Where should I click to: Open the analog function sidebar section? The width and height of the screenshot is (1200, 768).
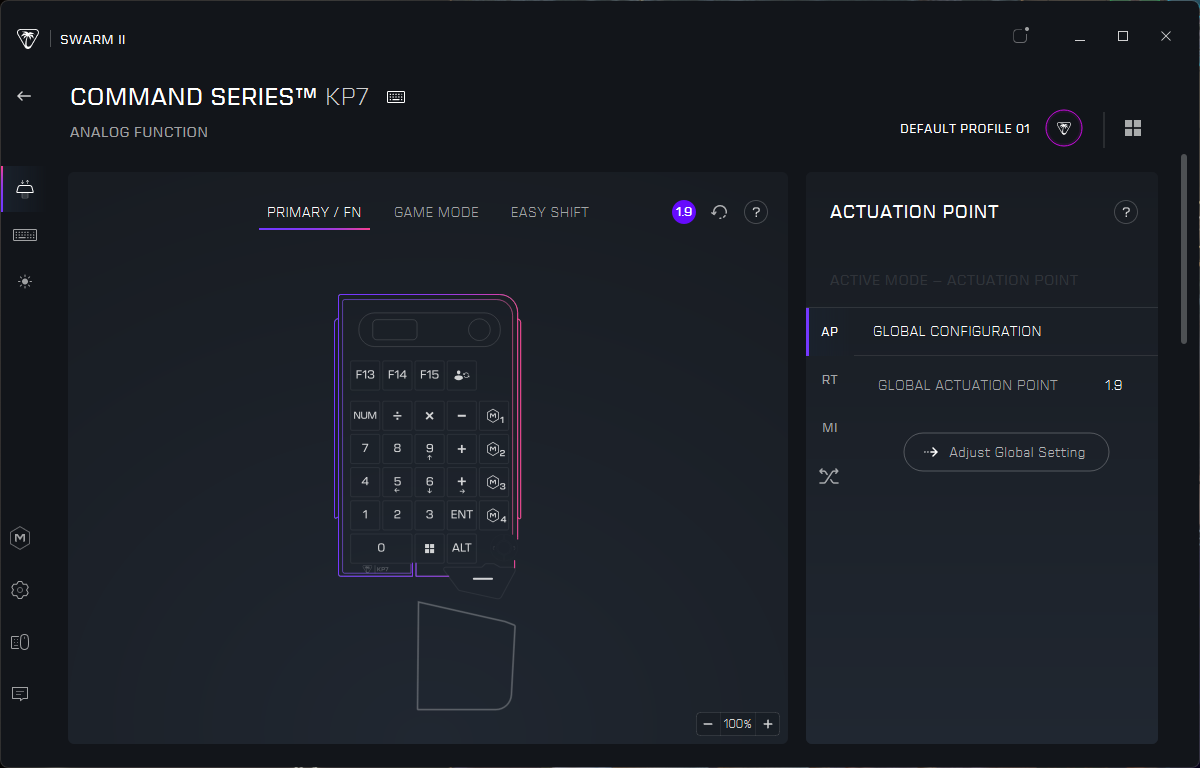[24, 189]
